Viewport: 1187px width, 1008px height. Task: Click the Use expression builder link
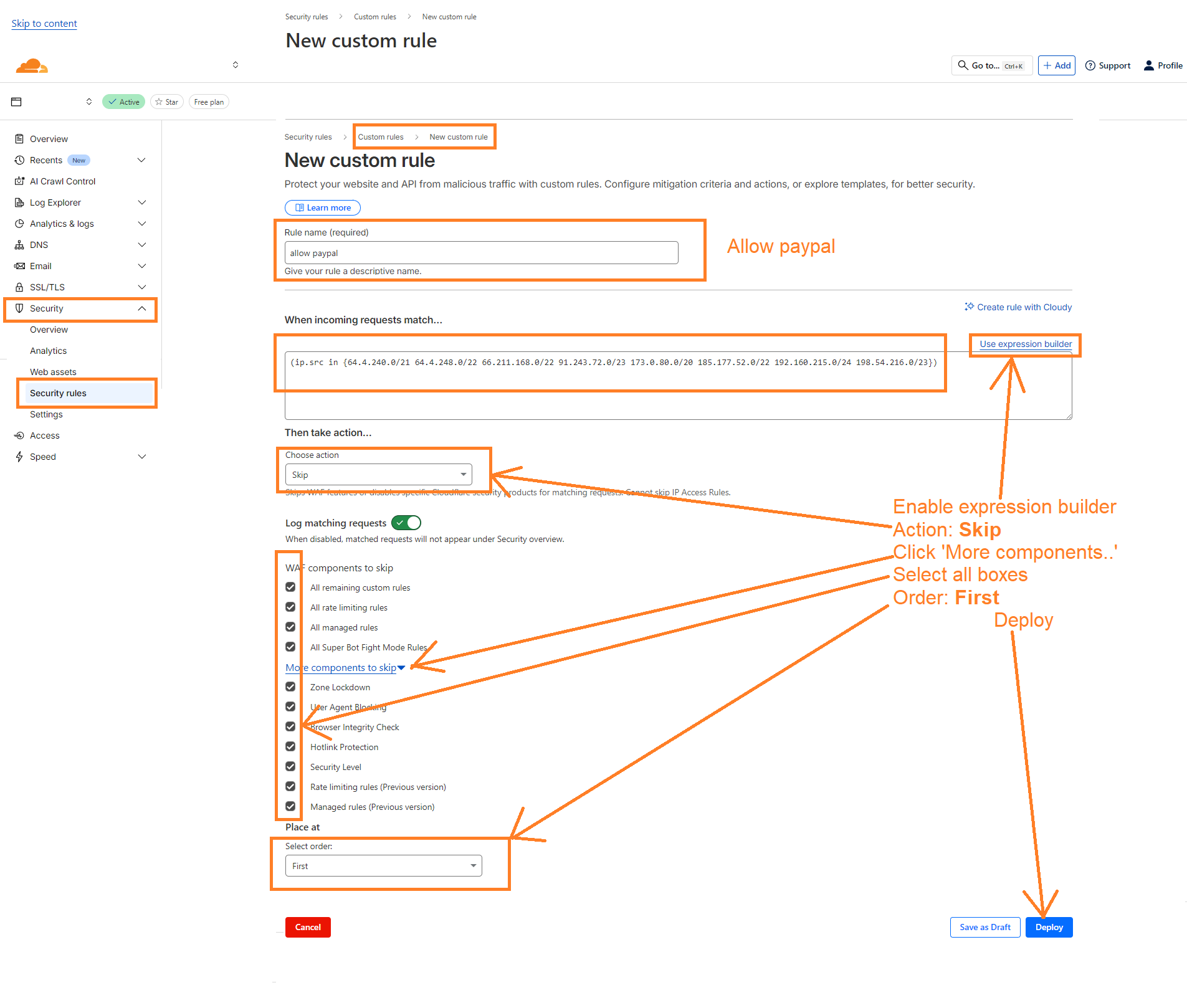1025,344
